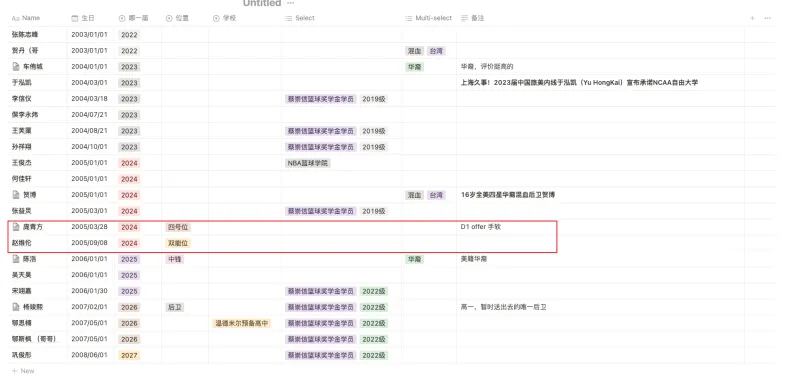
Task: Click the page icon beside 庞青方
Action: point(16,227)
